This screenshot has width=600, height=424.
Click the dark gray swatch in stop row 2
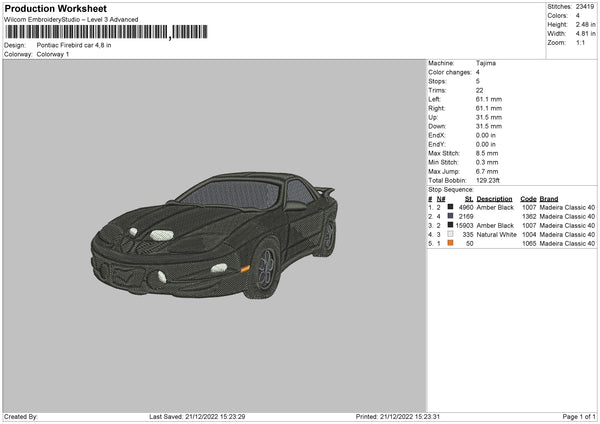tap(451, 216)
